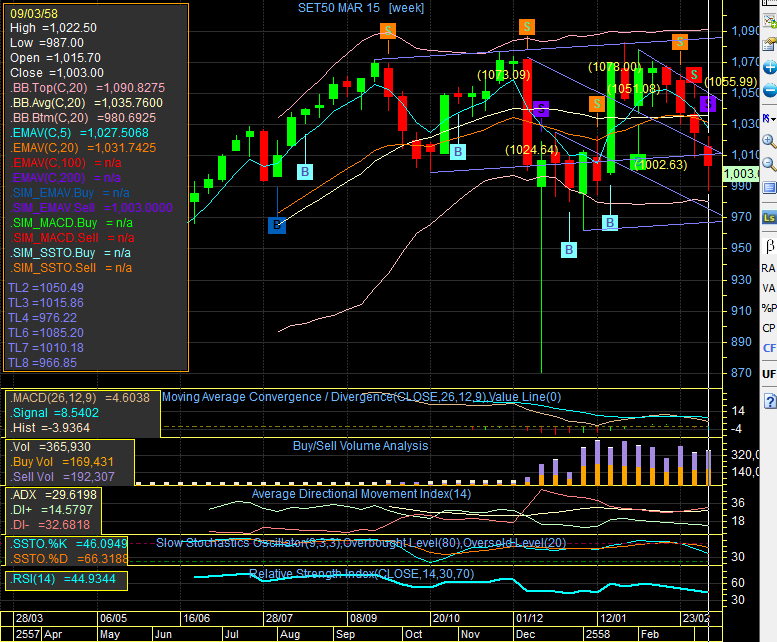Click the add-chart icon in the right toolbar
Screen dimensions: 777x642
(x=769, y=21)
